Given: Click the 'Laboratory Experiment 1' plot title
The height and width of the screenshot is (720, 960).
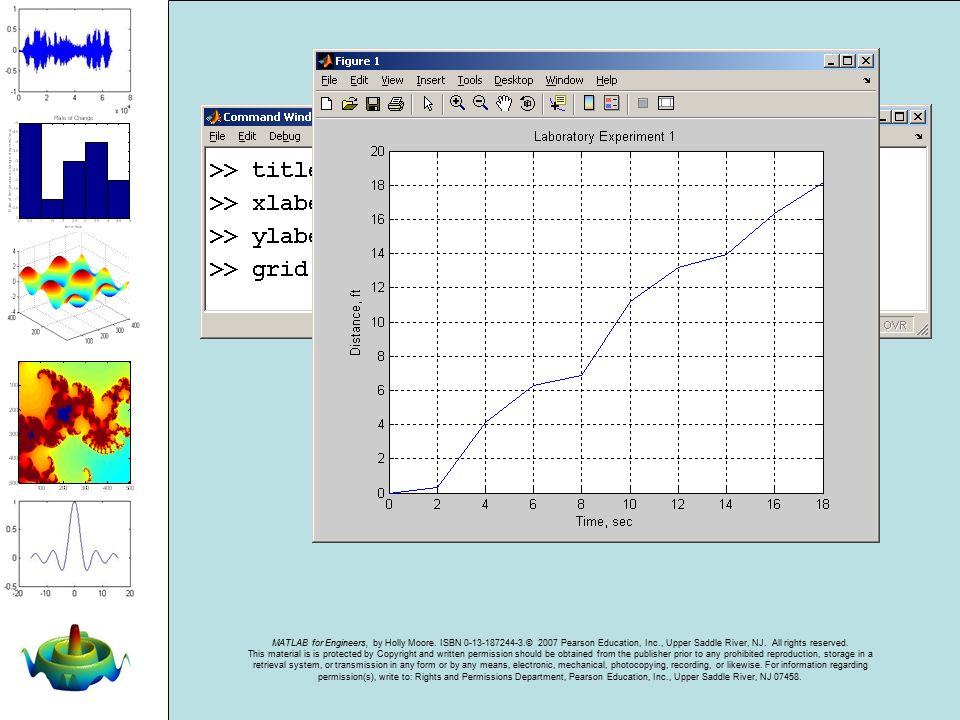Looking at the screenshot, I should (x=604, y=137).
